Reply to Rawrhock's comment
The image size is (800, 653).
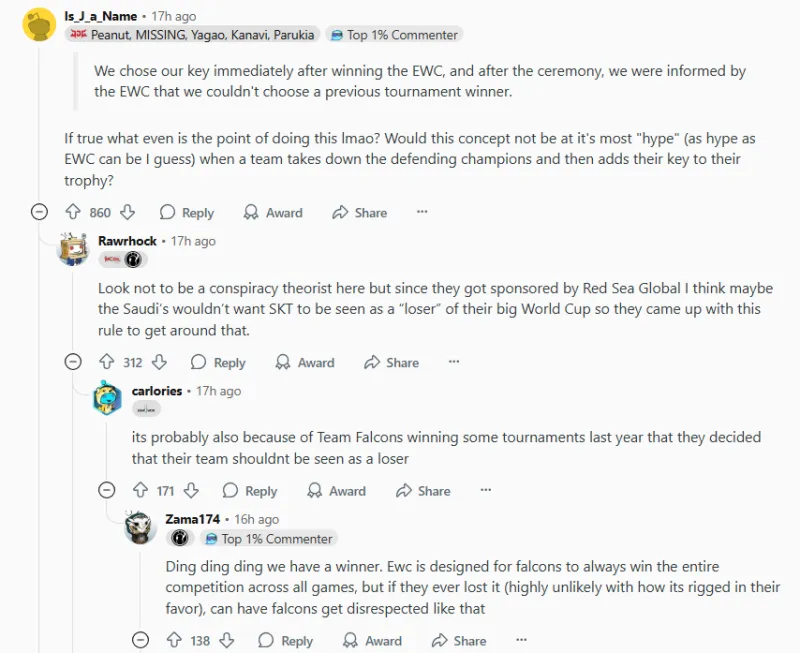218,362
